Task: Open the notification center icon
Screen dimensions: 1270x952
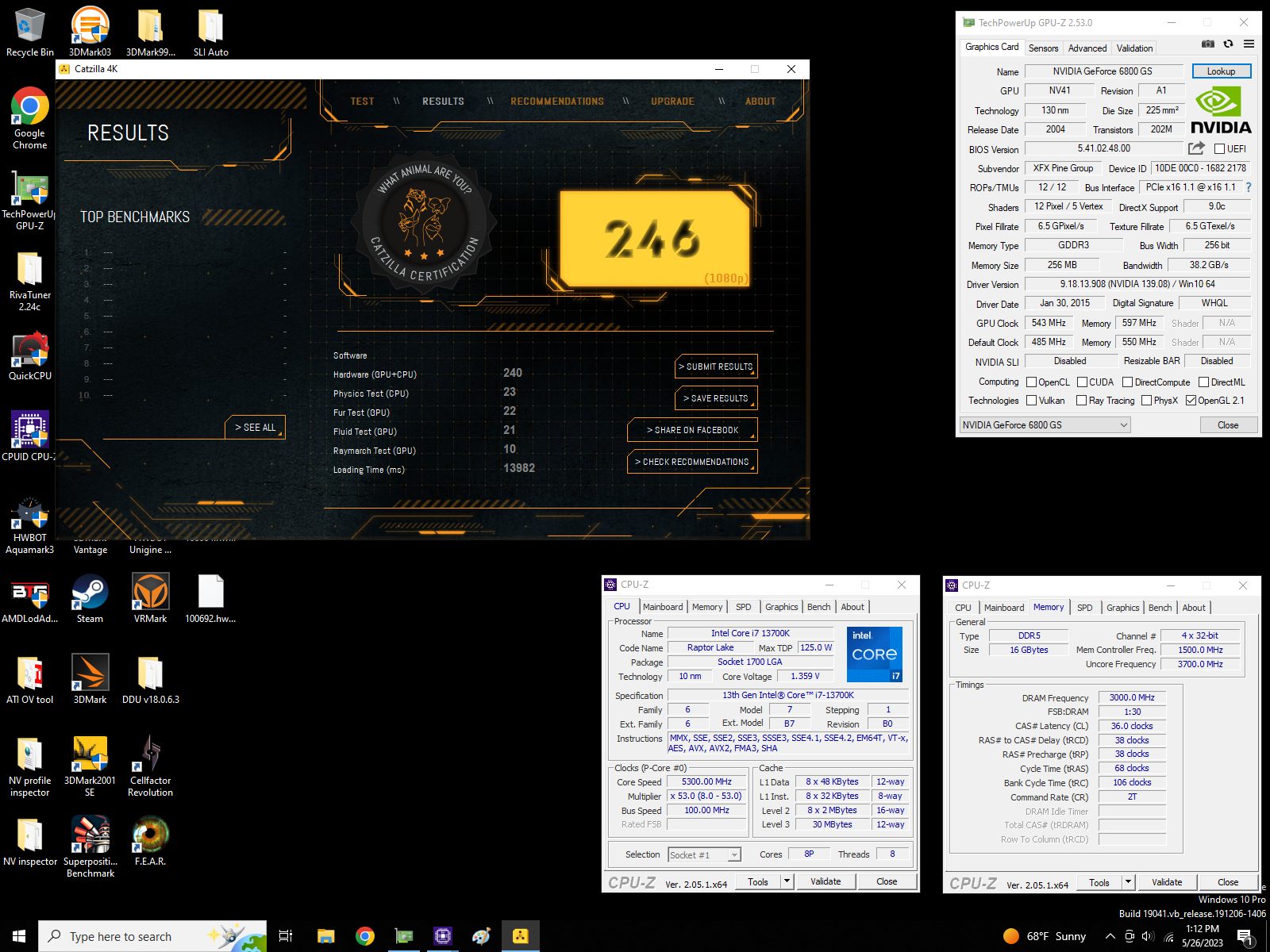Action: tap(1246, 937)
